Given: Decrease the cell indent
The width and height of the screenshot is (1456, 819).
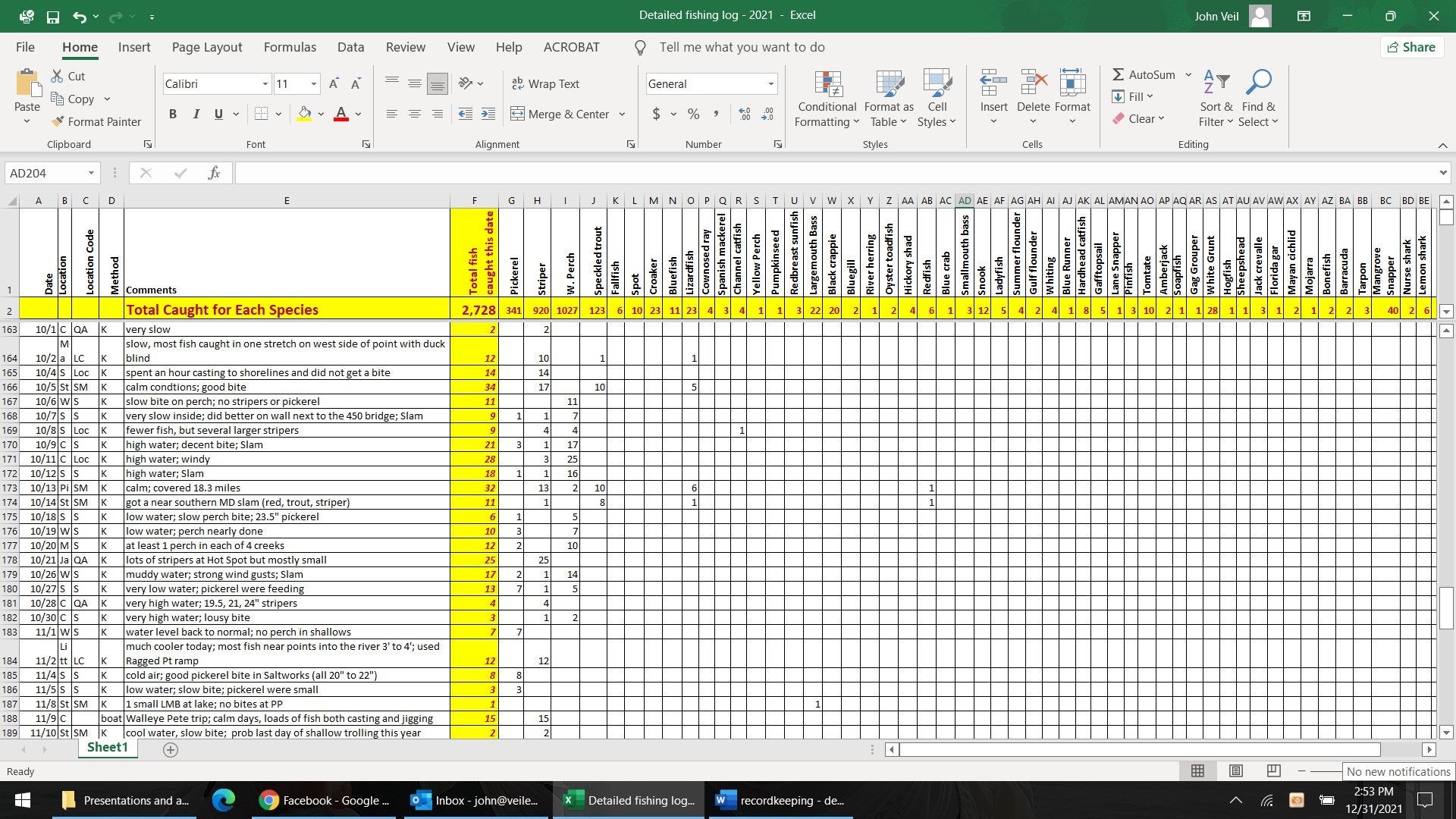Looking at the screenshot, I should (466, 114).
